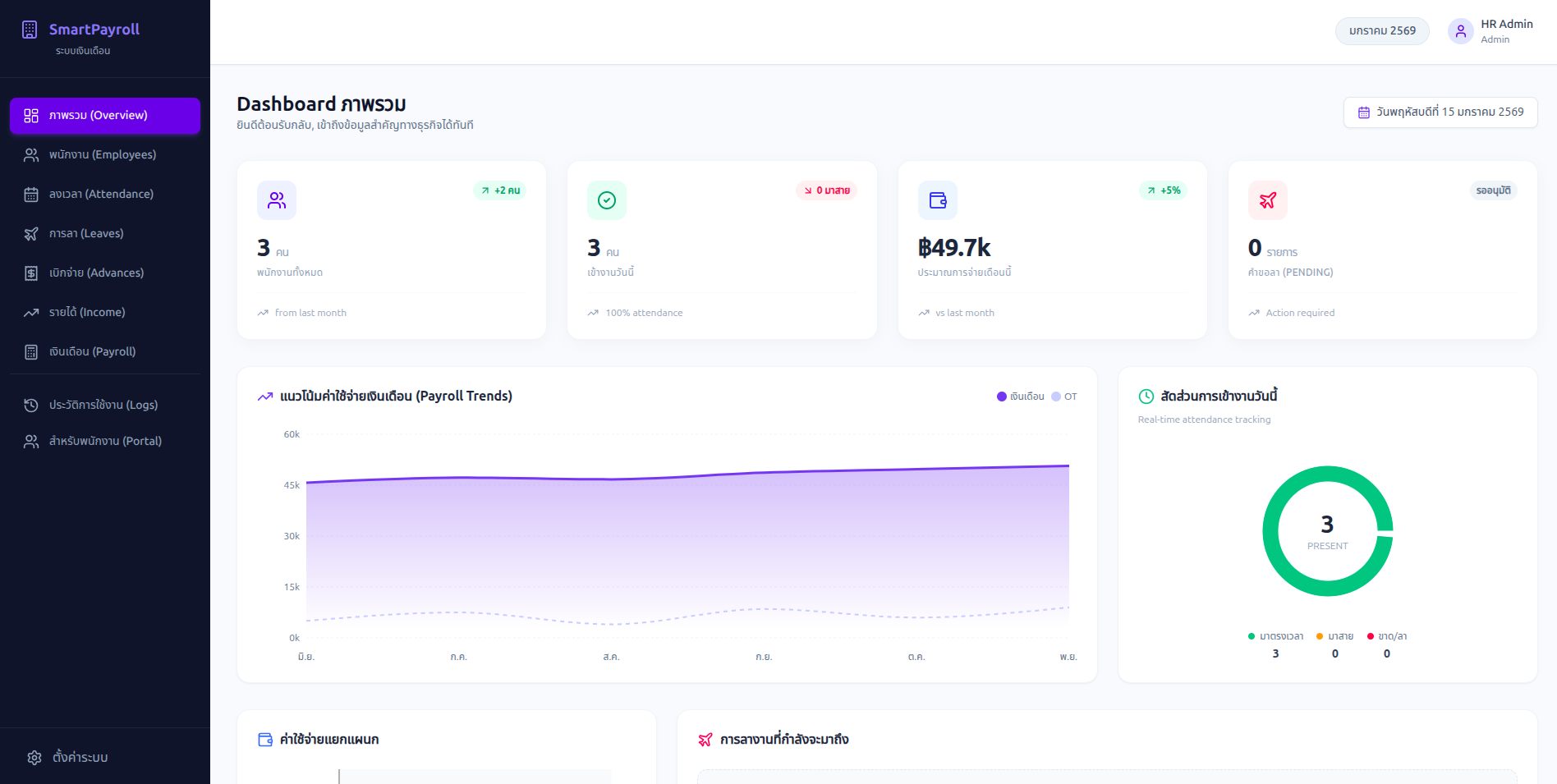Open สำหรับพนักงาน (Portal)
This screenshot has width=1557, height=784.
coord(105,442)
